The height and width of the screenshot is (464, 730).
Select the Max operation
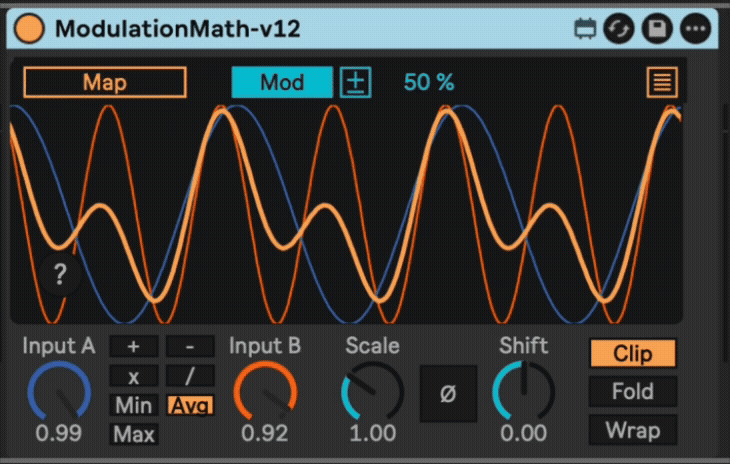(x=134, y=435)
